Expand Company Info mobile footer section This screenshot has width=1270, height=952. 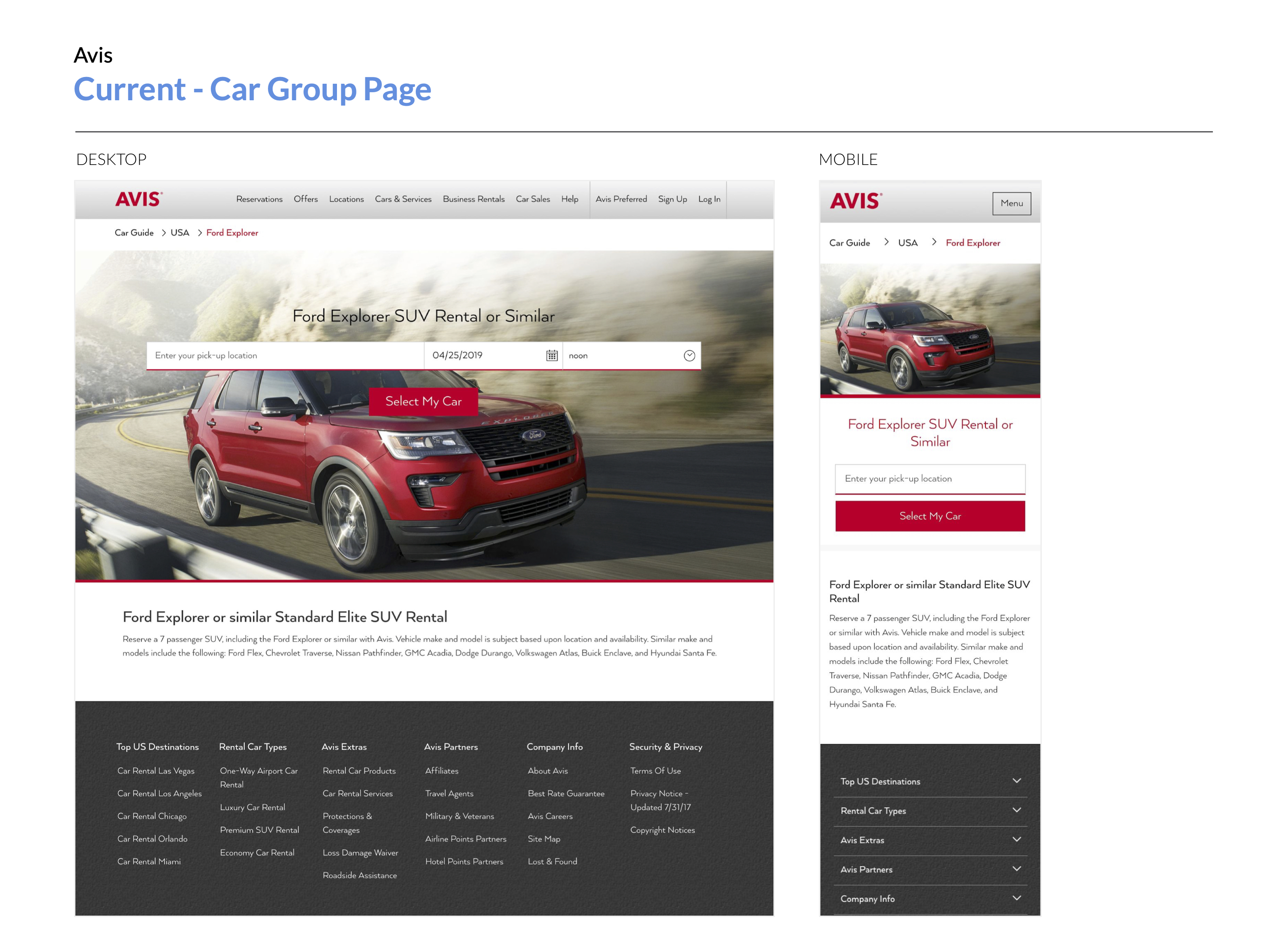click(1016, 898)
